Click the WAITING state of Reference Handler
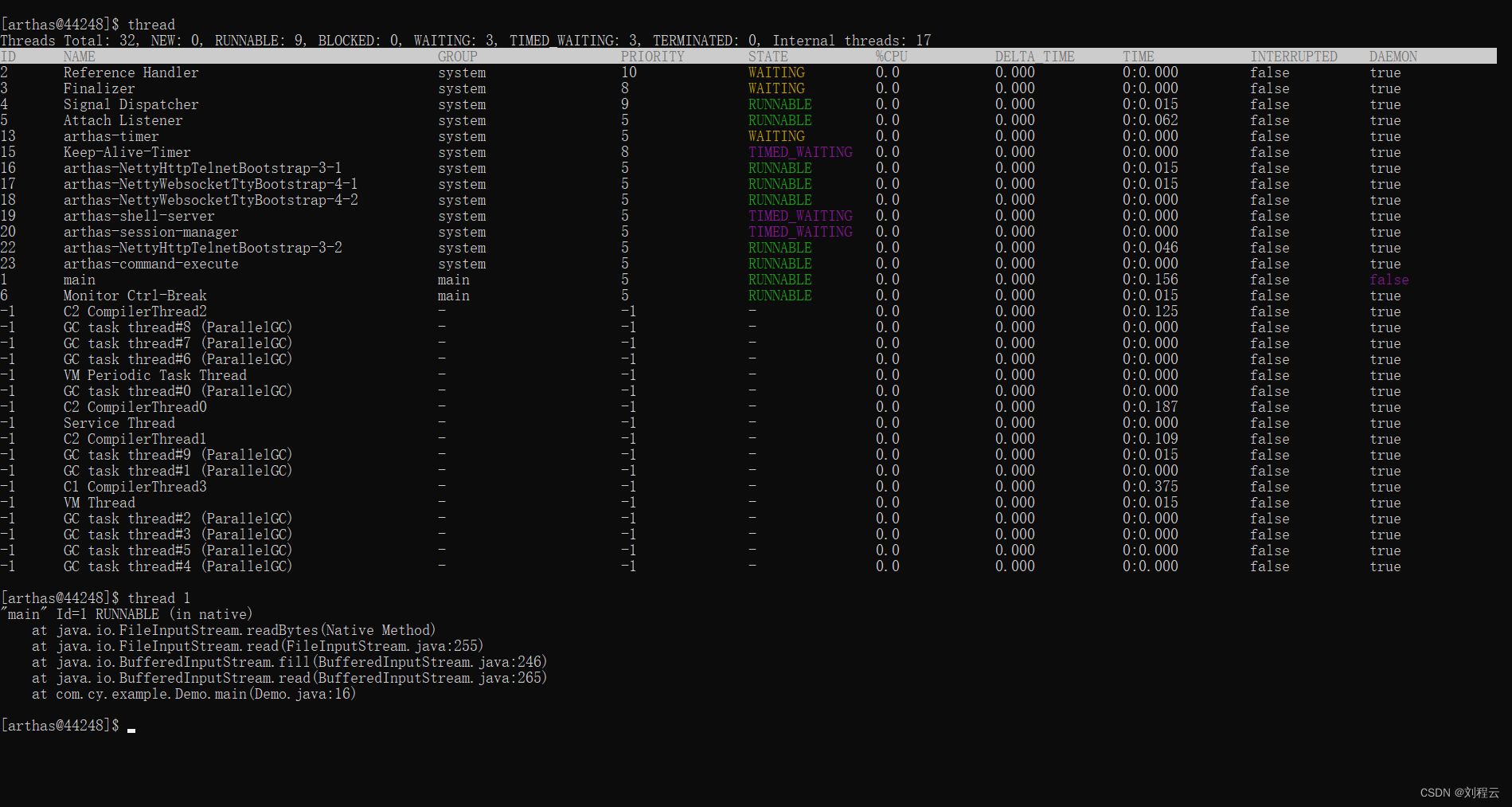The height and width of the screenshot is (807, 1512). click(776, 72)
